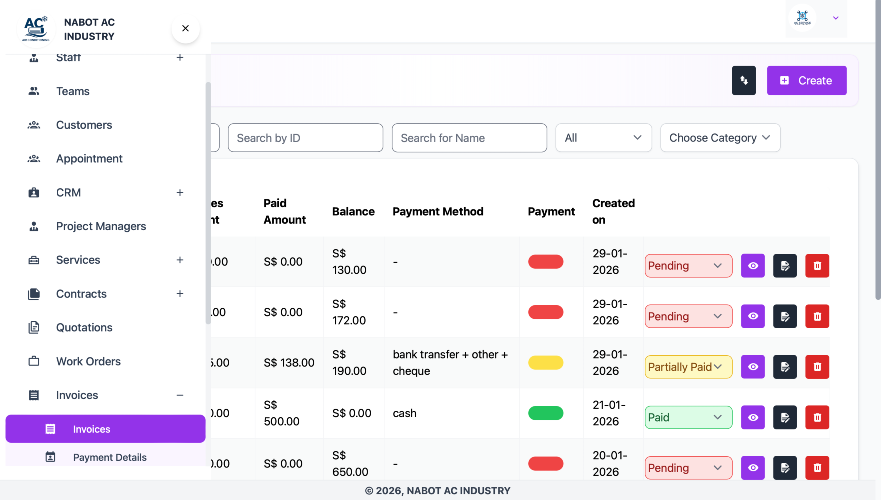Edit the S$ 172.00 balance invoice

coord(785,316)
